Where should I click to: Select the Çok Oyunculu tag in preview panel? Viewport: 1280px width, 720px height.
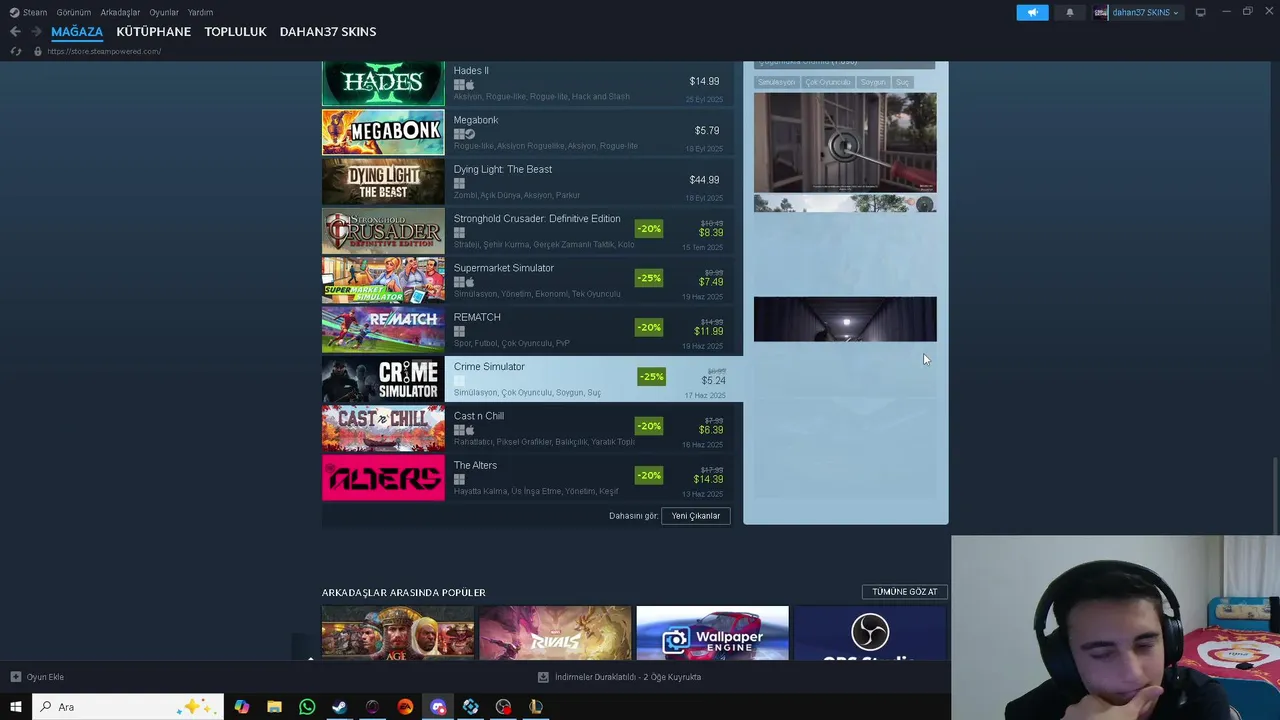pyautogui.click(x=828, y=82)
